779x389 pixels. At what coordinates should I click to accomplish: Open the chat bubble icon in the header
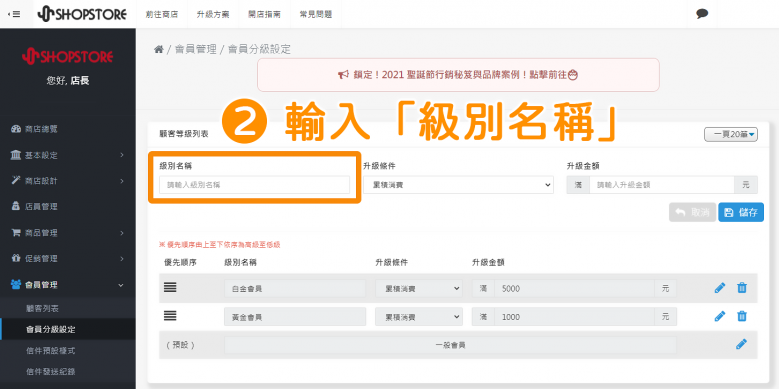pos(702,14)
